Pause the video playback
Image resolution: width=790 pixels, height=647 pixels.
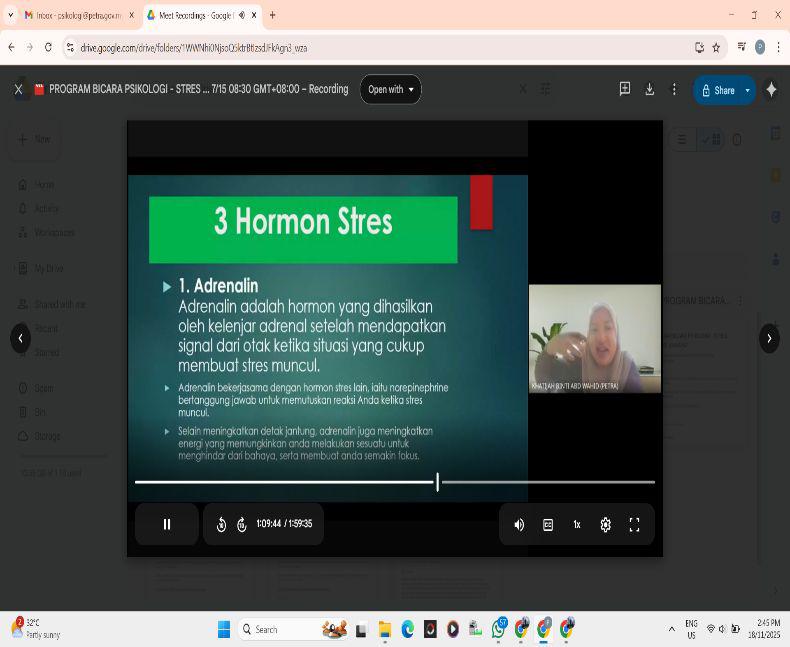[x=167, y=524]
